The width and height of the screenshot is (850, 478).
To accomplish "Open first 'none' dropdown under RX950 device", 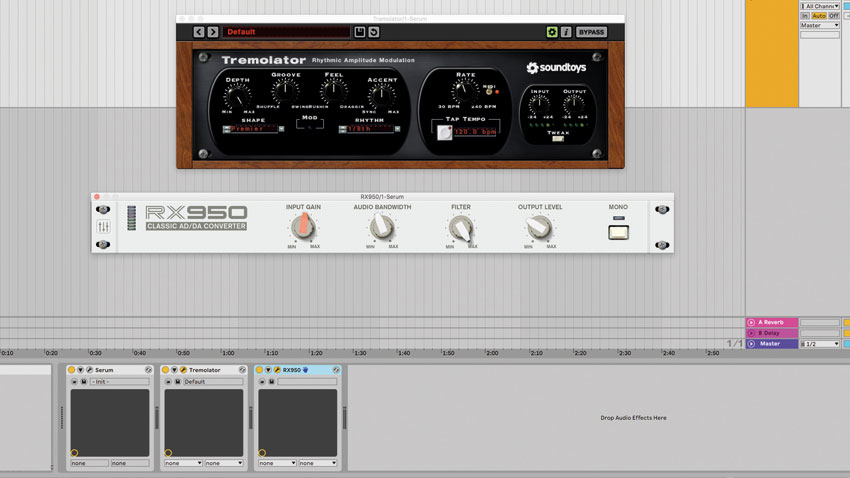I will (277, 463).
